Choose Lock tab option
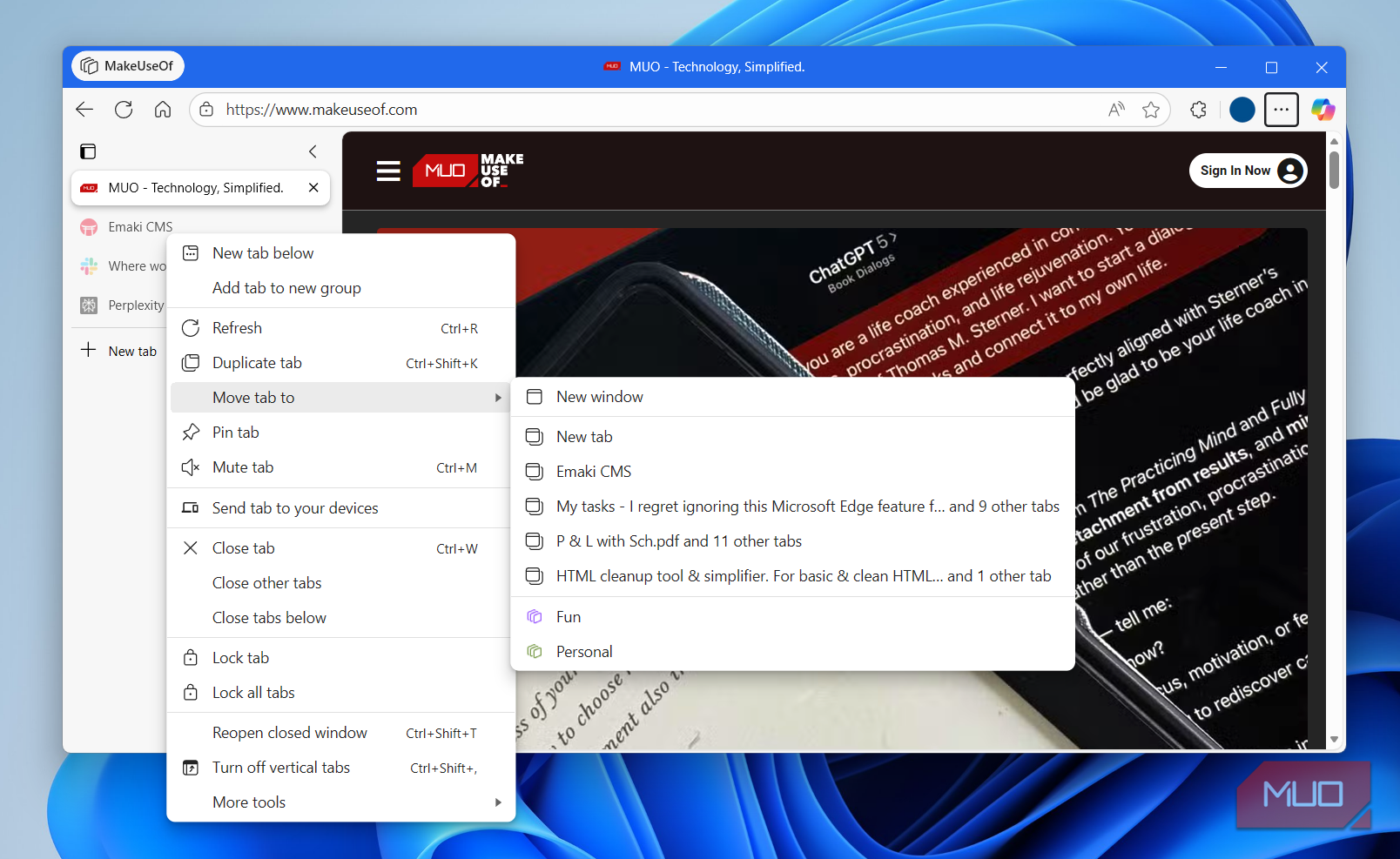 tap(340, 658)
